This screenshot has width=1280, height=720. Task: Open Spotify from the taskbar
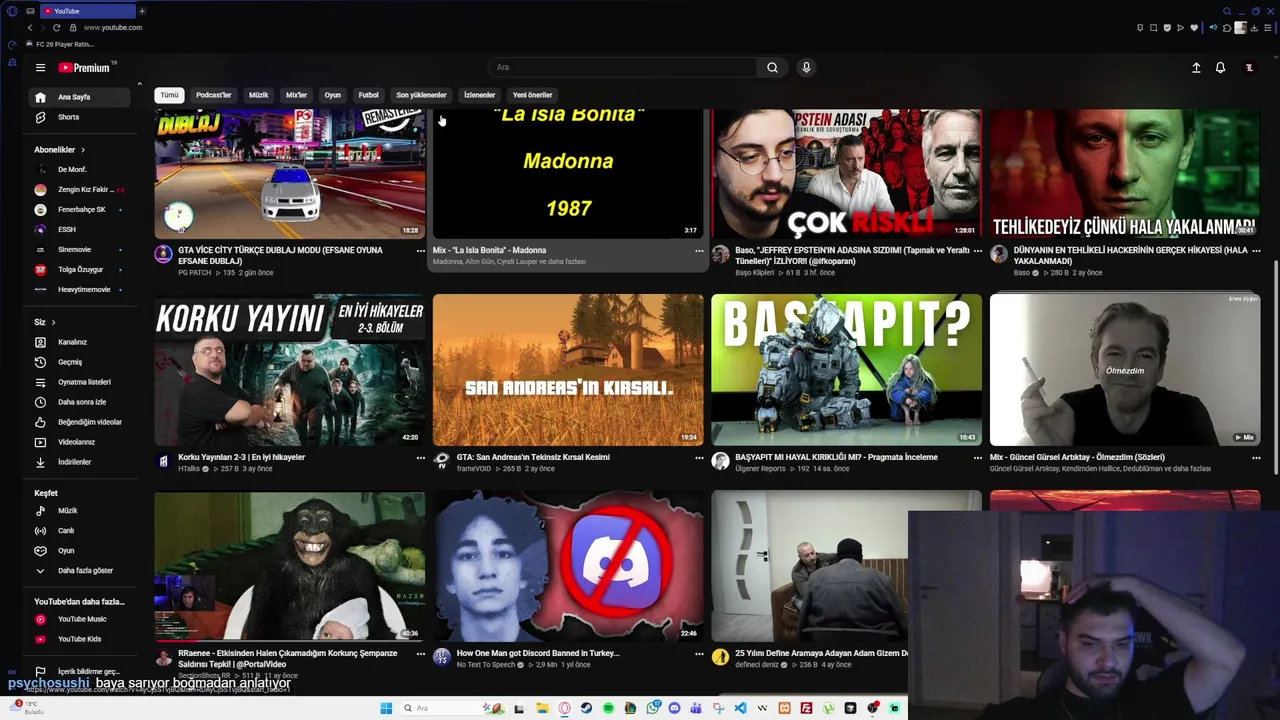pyautogui.click(x=608, y=708)
